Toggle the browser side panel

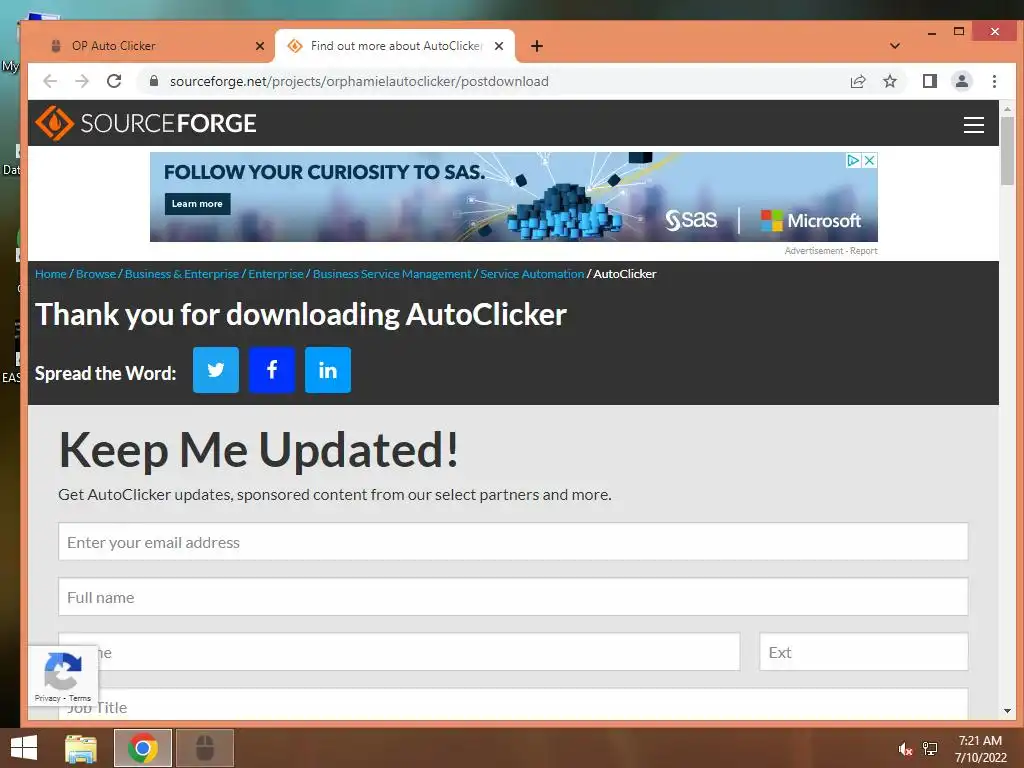click(929, 81)
